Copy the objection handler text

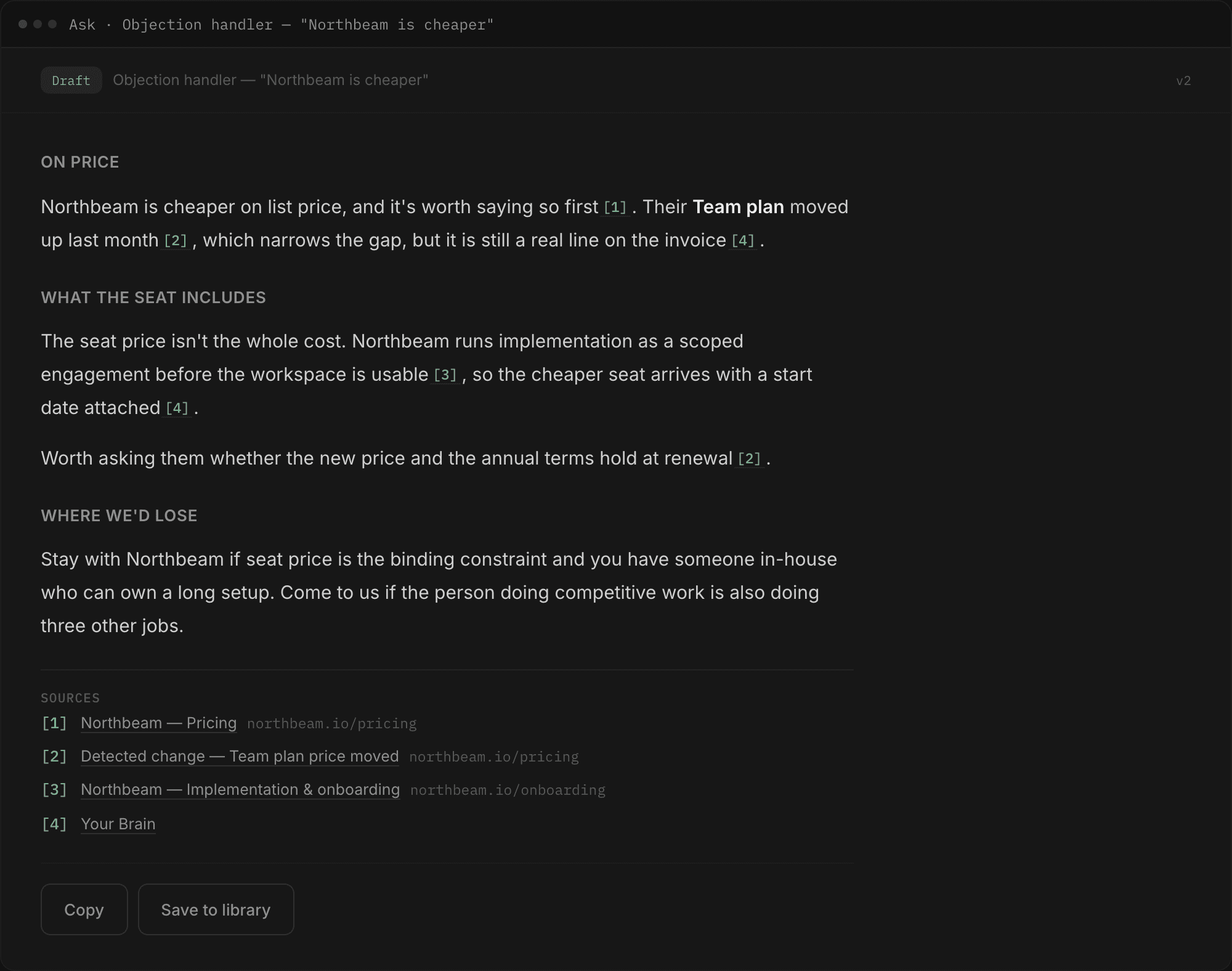coord(84,909)
